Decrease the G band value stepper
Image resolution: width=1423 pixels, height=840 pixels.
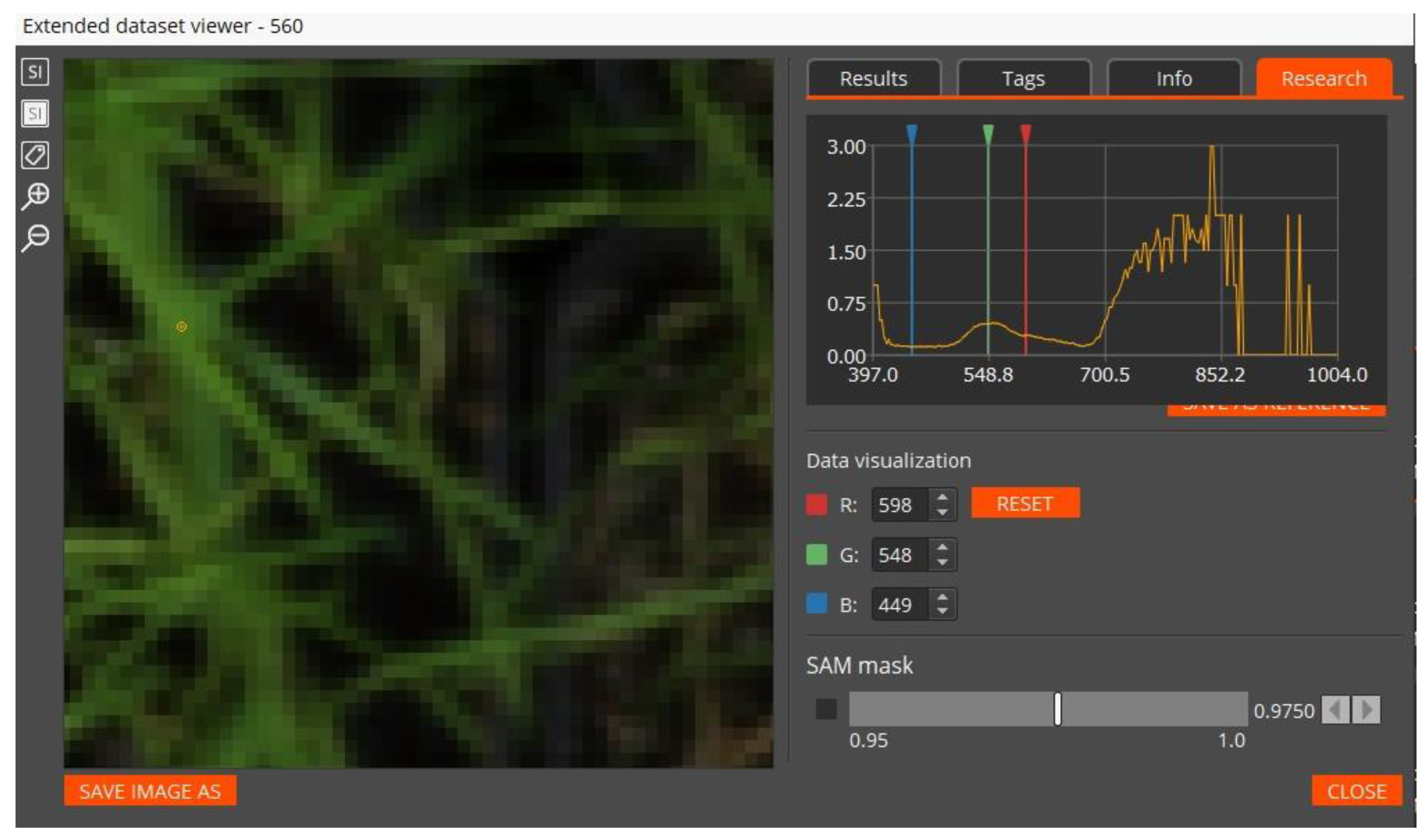coord(942,562)
